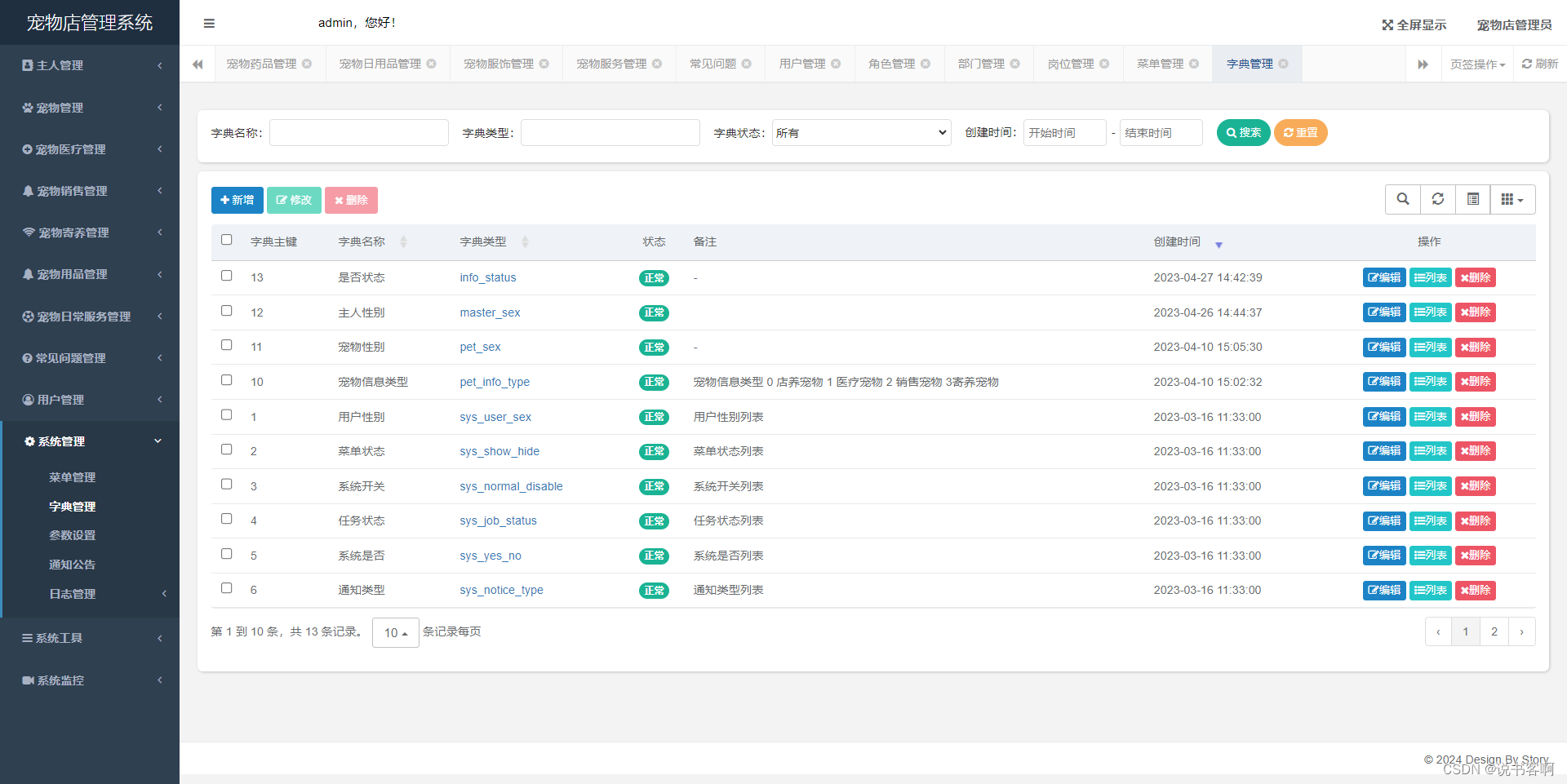Open the 字典状态 dropdown
The image size is (1567, 784).
[x=862, y=133]
